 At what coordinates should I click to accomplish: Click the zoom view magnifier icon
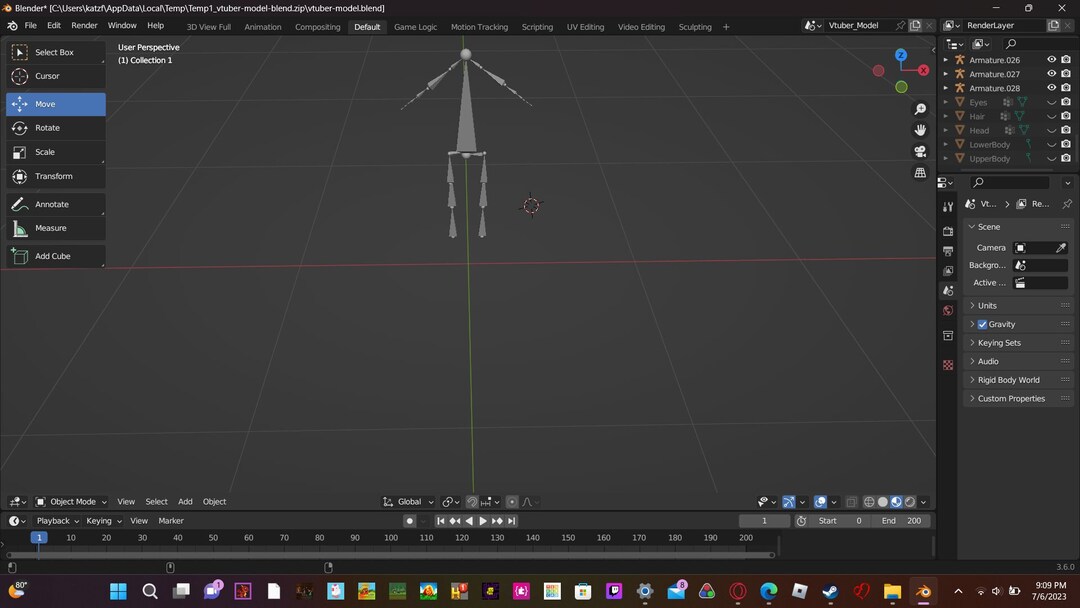pos(920,109)
